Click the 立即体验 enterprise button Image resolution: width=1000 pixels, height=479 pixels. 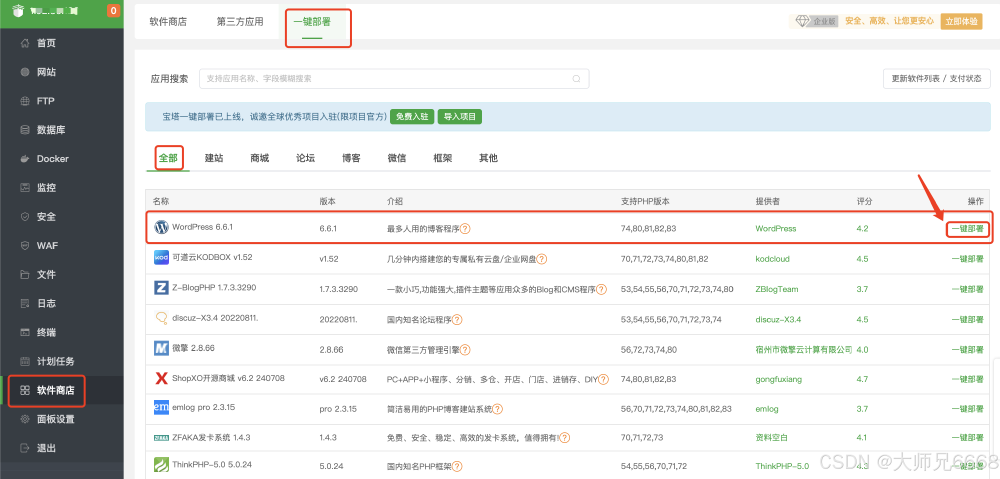coord(960,21)
